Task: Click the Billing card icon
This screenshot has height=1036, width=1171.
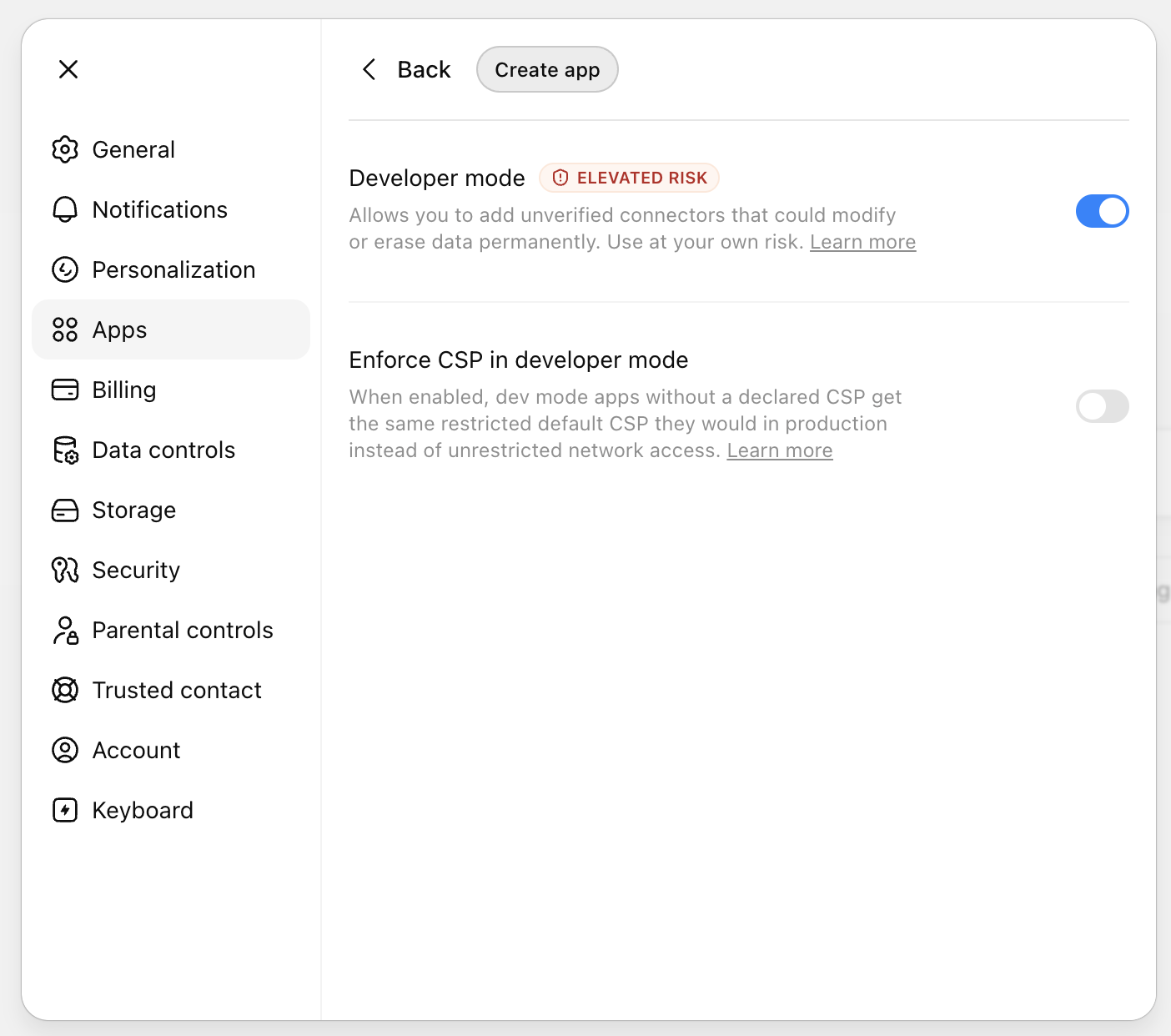Action: click(65, 390)
